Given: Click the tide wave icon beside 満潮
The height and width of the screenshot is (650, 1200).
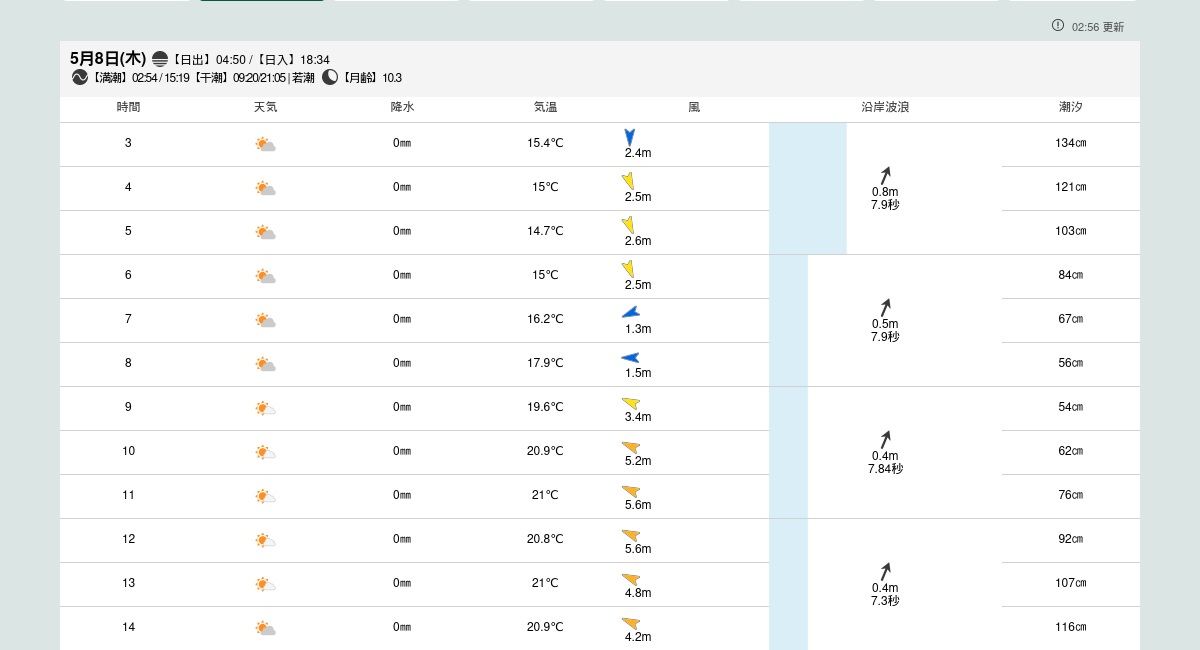Looking at the screenshot, I should click(x=80, y=78).
